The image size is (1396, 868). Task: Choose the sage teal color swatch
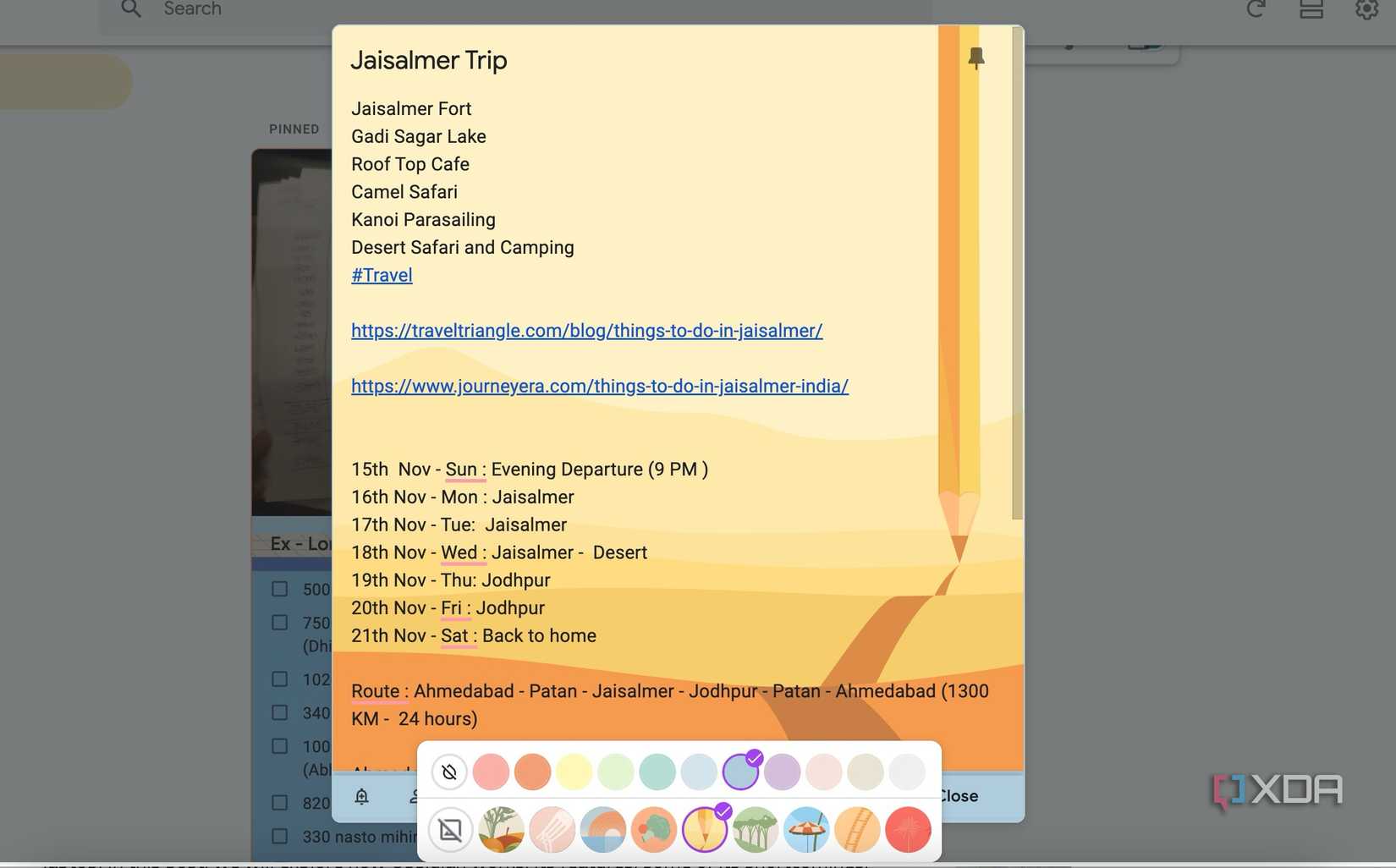click(657, 772)
